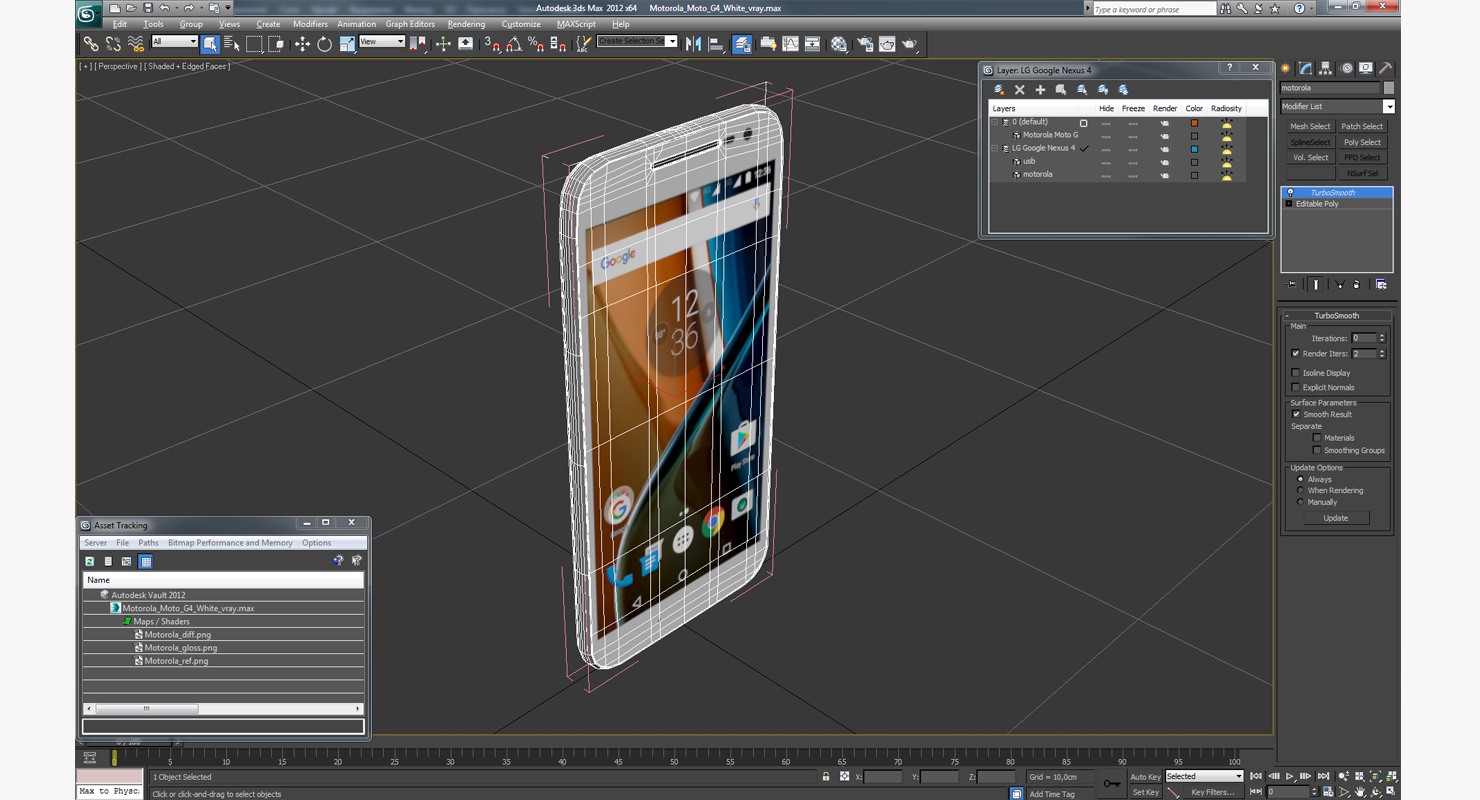
Task: Open the Rendering menu
Action: pyautogui.click(x=466, y=24)
